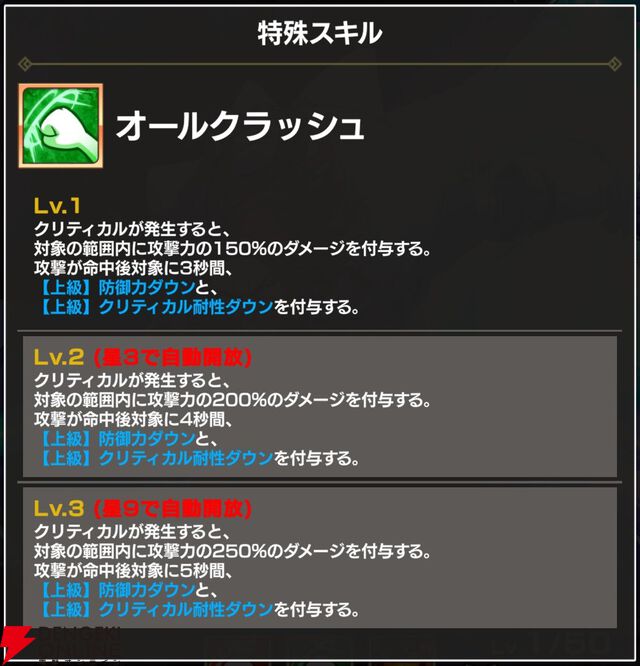Click the green fist skill icon
The image size is (640, 666).
click(x=61, y=126)
